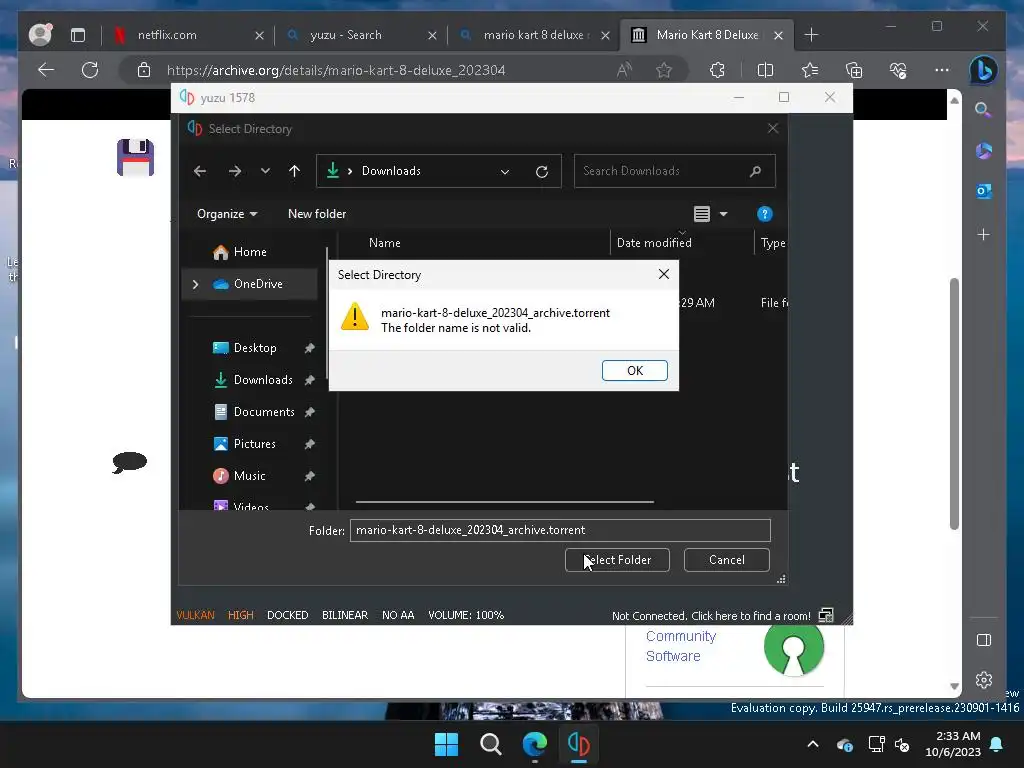
Task: Select OneDrive in the navigation pane
Action: tap(258, 284)
